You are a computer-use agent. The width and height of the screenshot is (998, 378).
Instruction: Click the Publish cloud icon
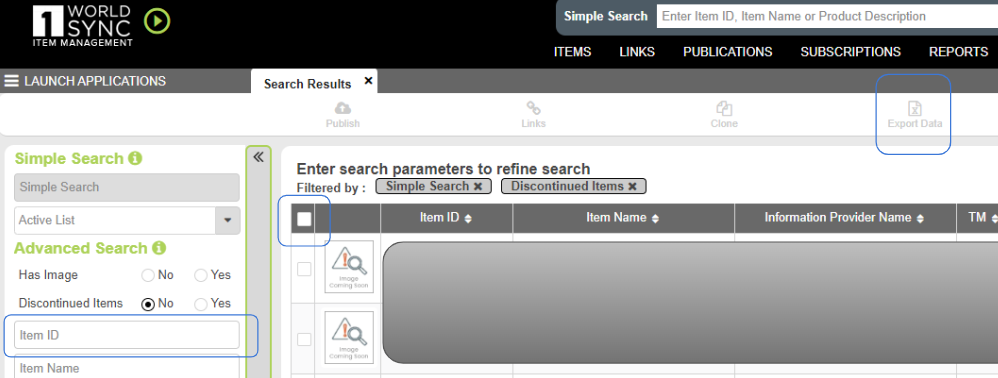(x=343, y=108)
